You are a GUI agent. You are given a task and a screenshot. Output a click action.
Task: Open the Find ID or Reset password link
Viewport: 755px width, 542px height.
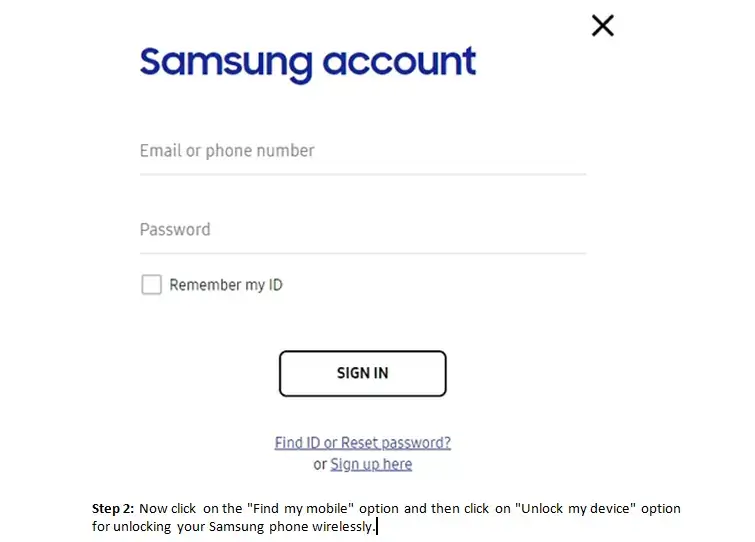(363, 442)
